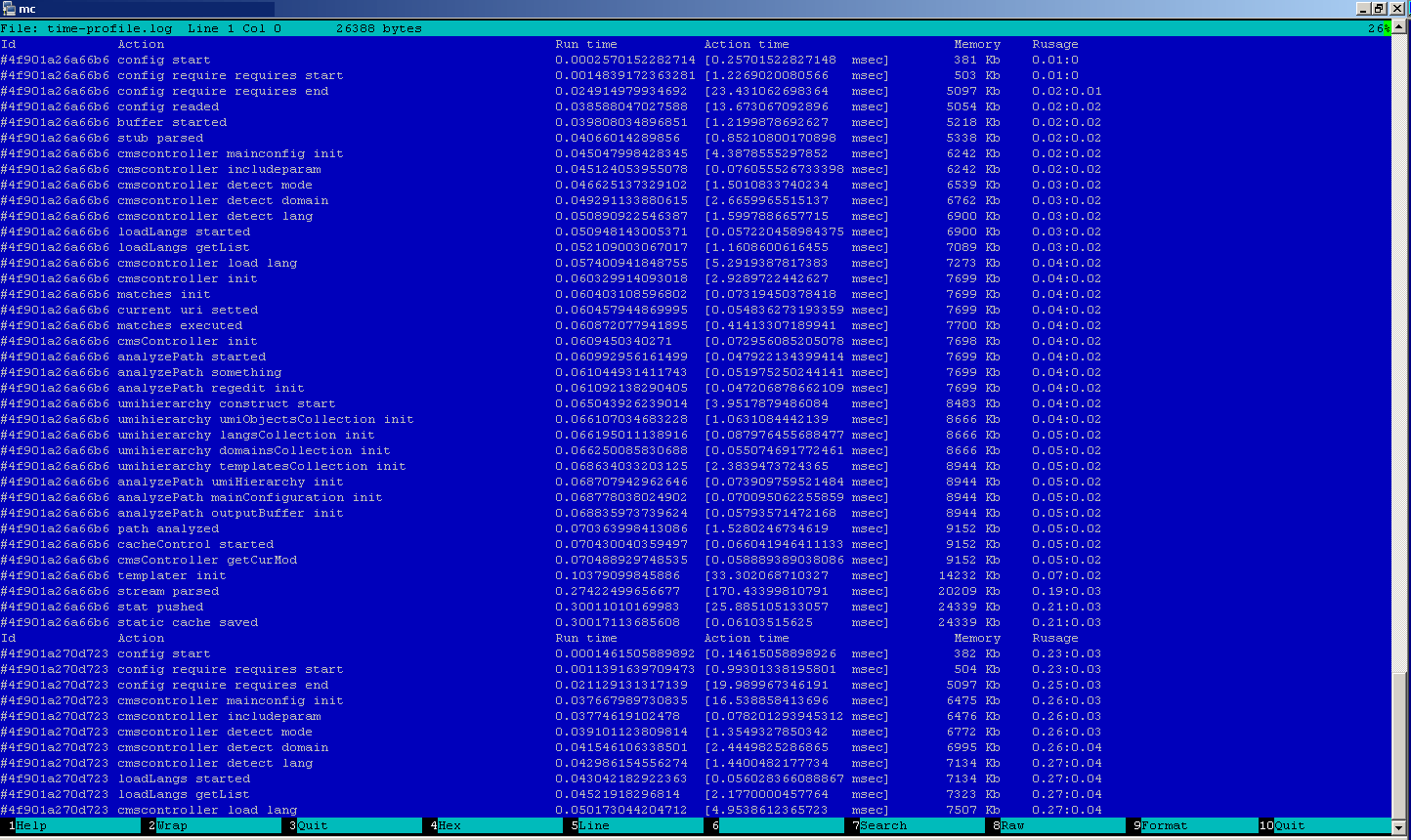
Task: Click the action time value [170.43399810791
Action: [x=766, y=591]
